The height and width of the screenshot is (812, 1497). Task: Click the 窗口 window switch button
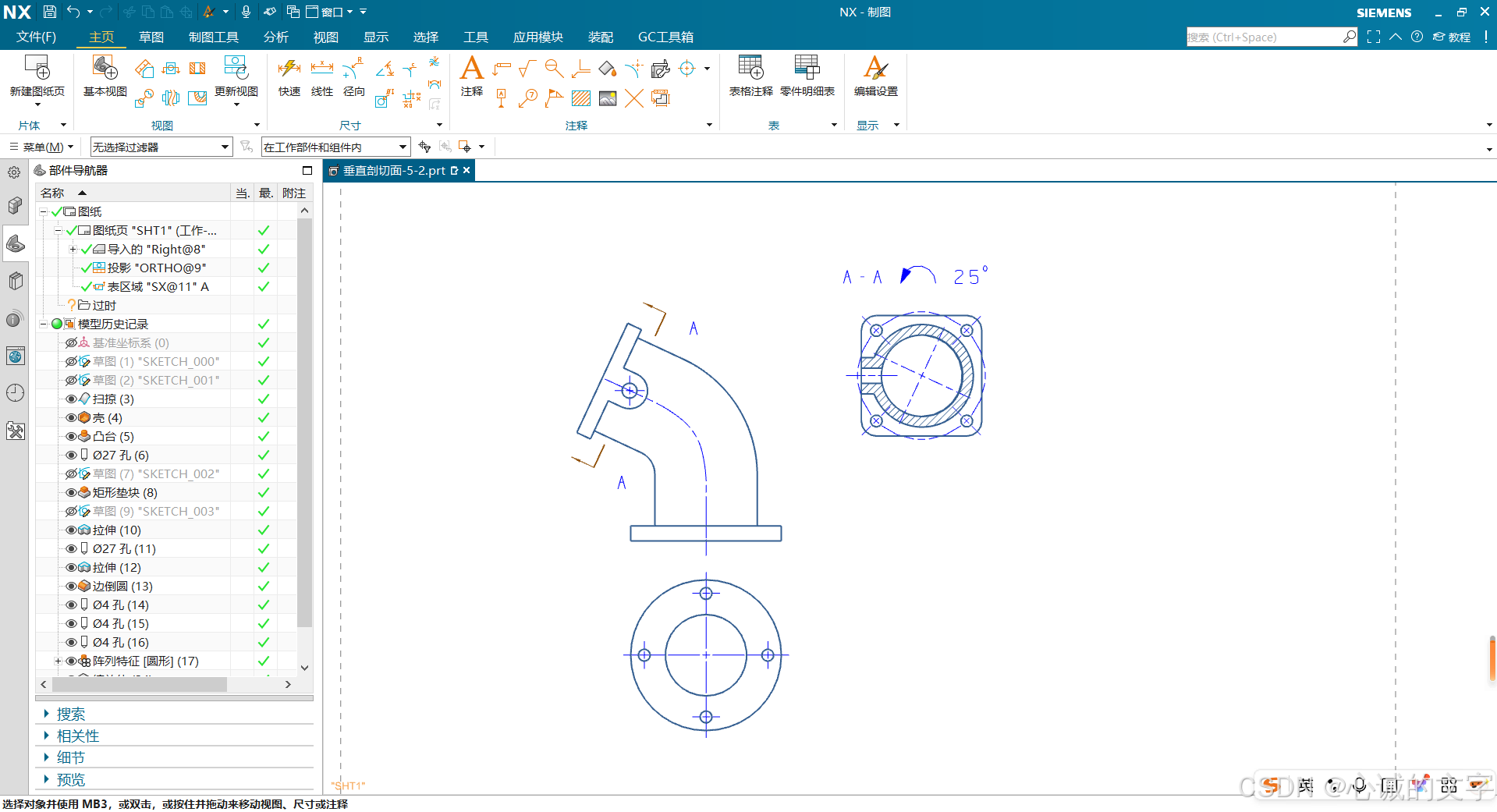pos(330,12)
